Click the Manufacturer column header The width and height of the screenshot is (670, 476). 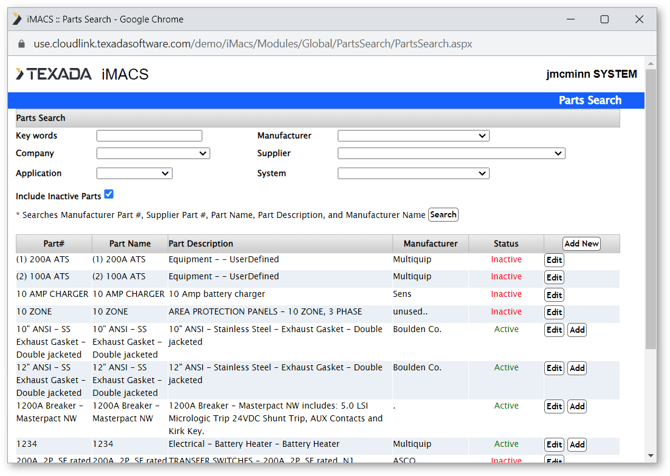(x=430, y=244)
